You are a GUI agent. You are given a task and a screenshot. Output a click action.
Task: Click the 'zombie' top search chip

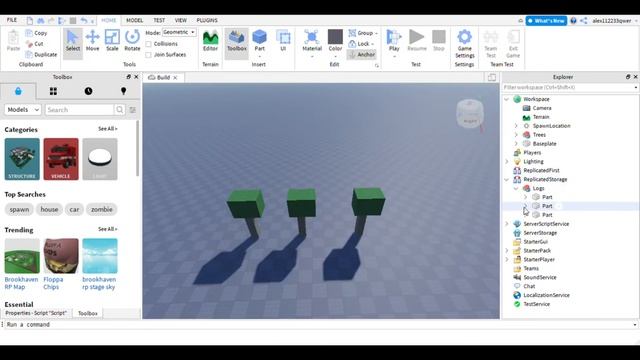pyautogui.click(x=102, y=209)
